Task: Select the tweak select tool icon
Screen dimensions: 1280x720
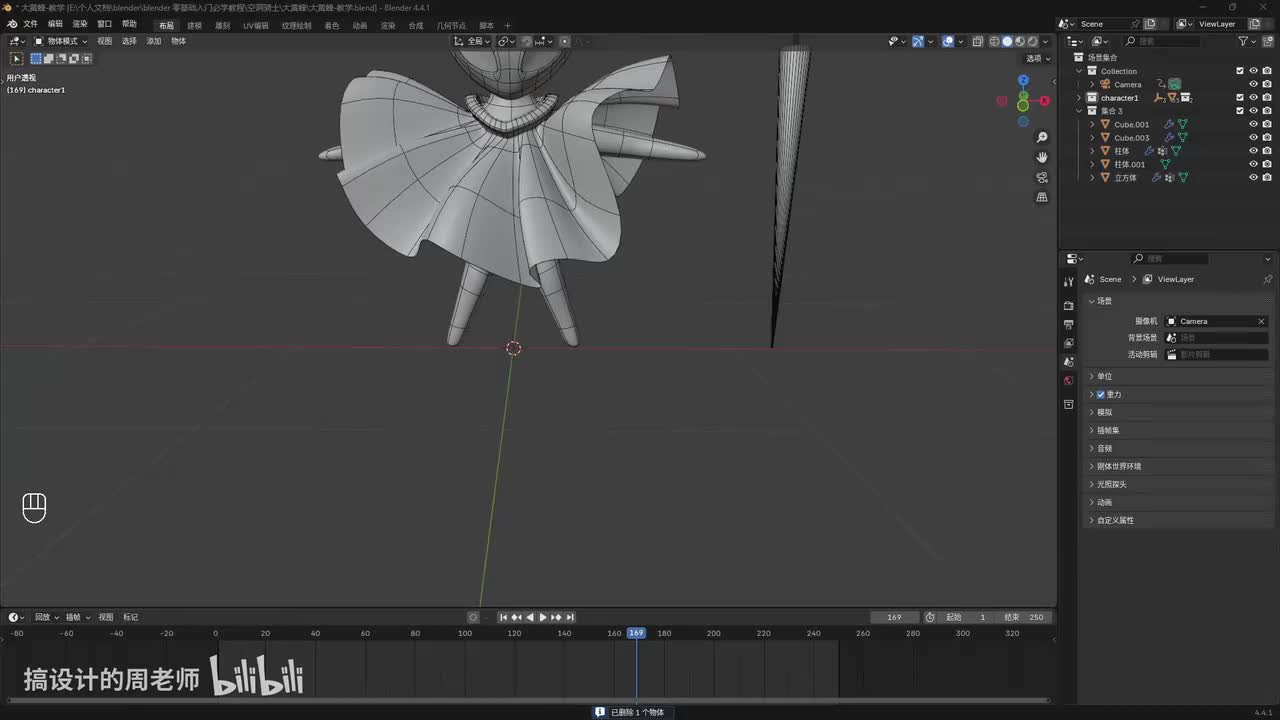Action: click(17, 59)
